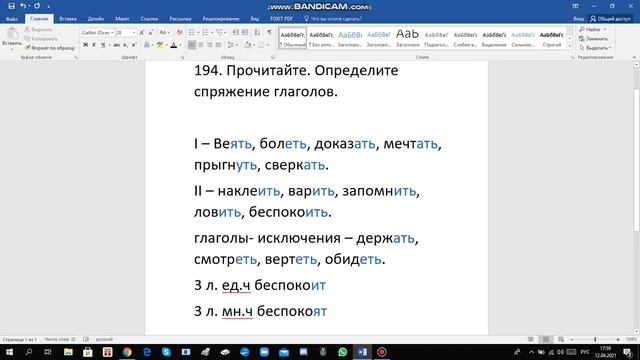Switch to the Макет tab

(x=122, y=19)
